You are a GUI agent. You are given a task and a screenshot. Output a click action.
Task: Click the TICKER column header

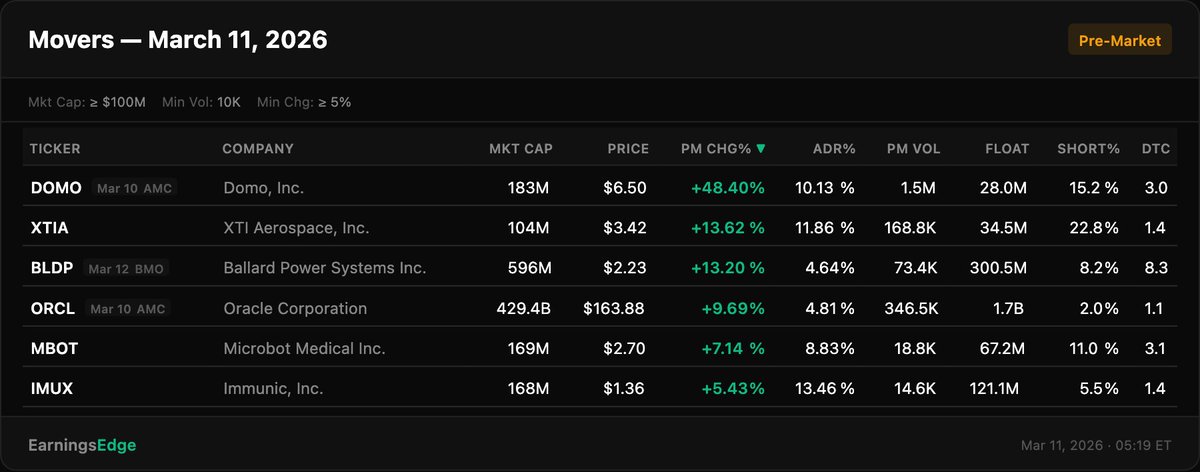55,149
